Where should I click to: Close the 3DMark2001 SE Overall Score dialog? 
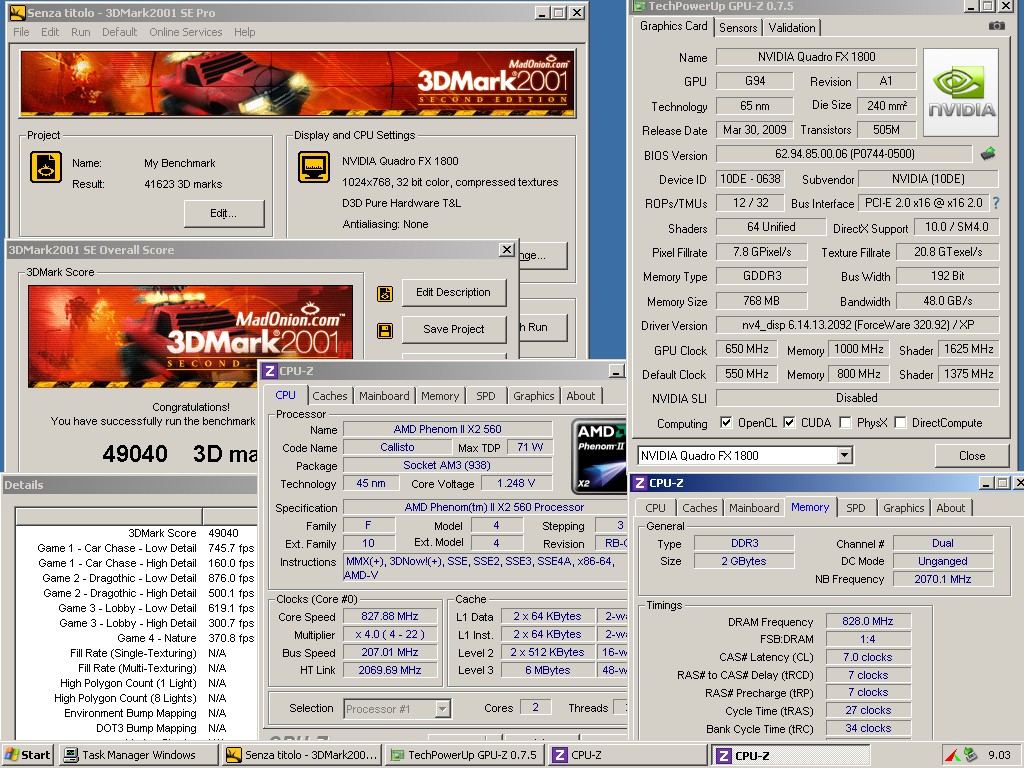[506, 249]
